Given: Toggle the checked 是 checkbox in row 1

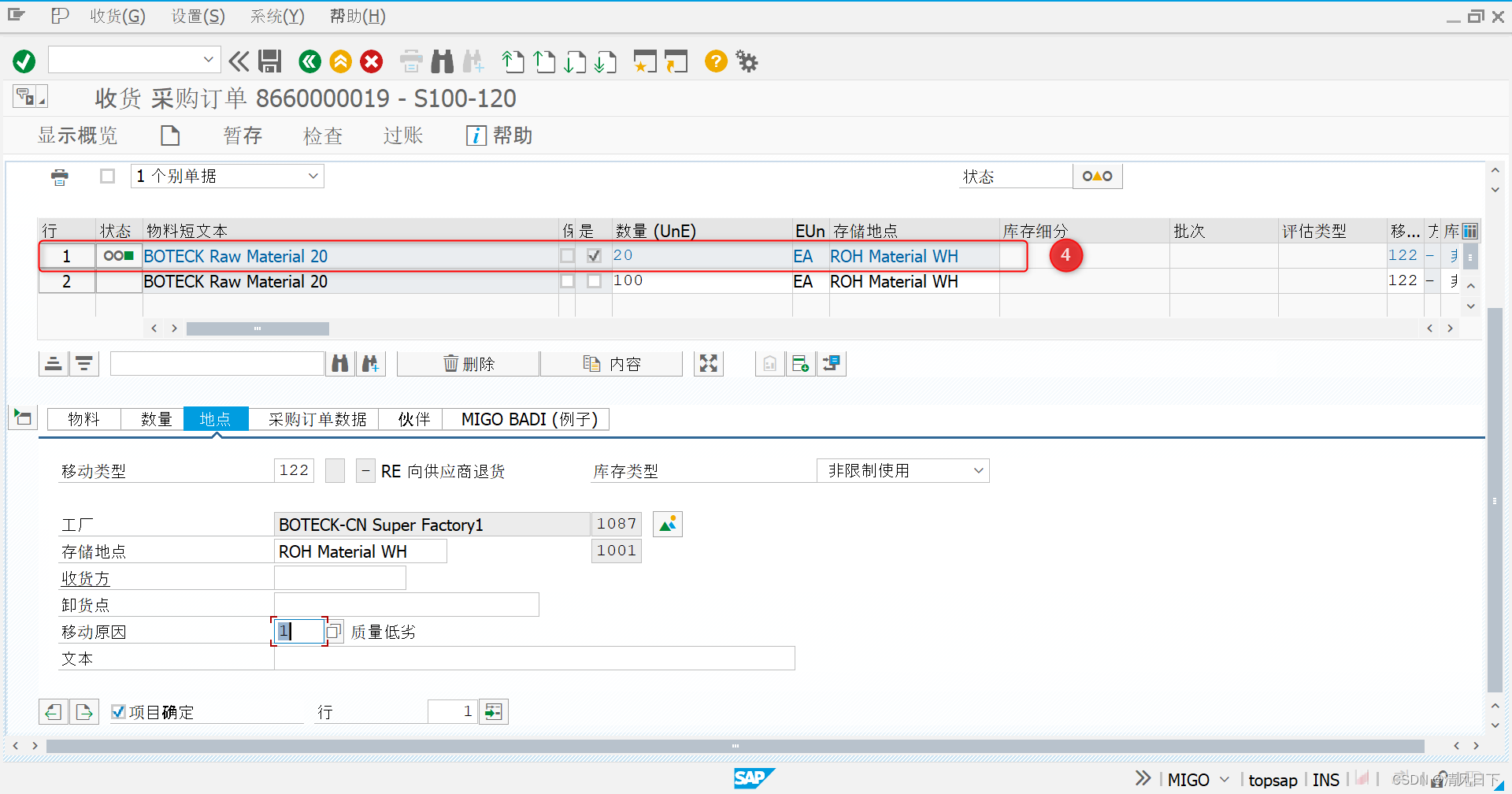Looking at the screenshot, I should click(595, 255).
